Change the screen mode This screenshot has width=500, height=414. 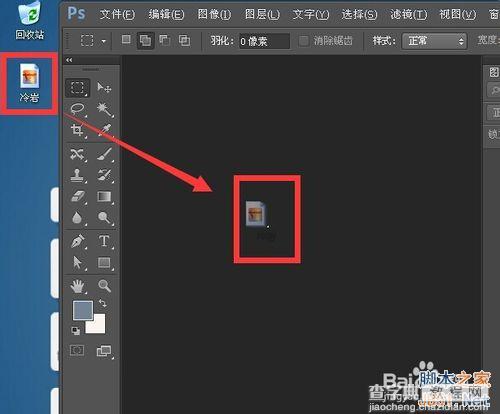click(104, 351)
